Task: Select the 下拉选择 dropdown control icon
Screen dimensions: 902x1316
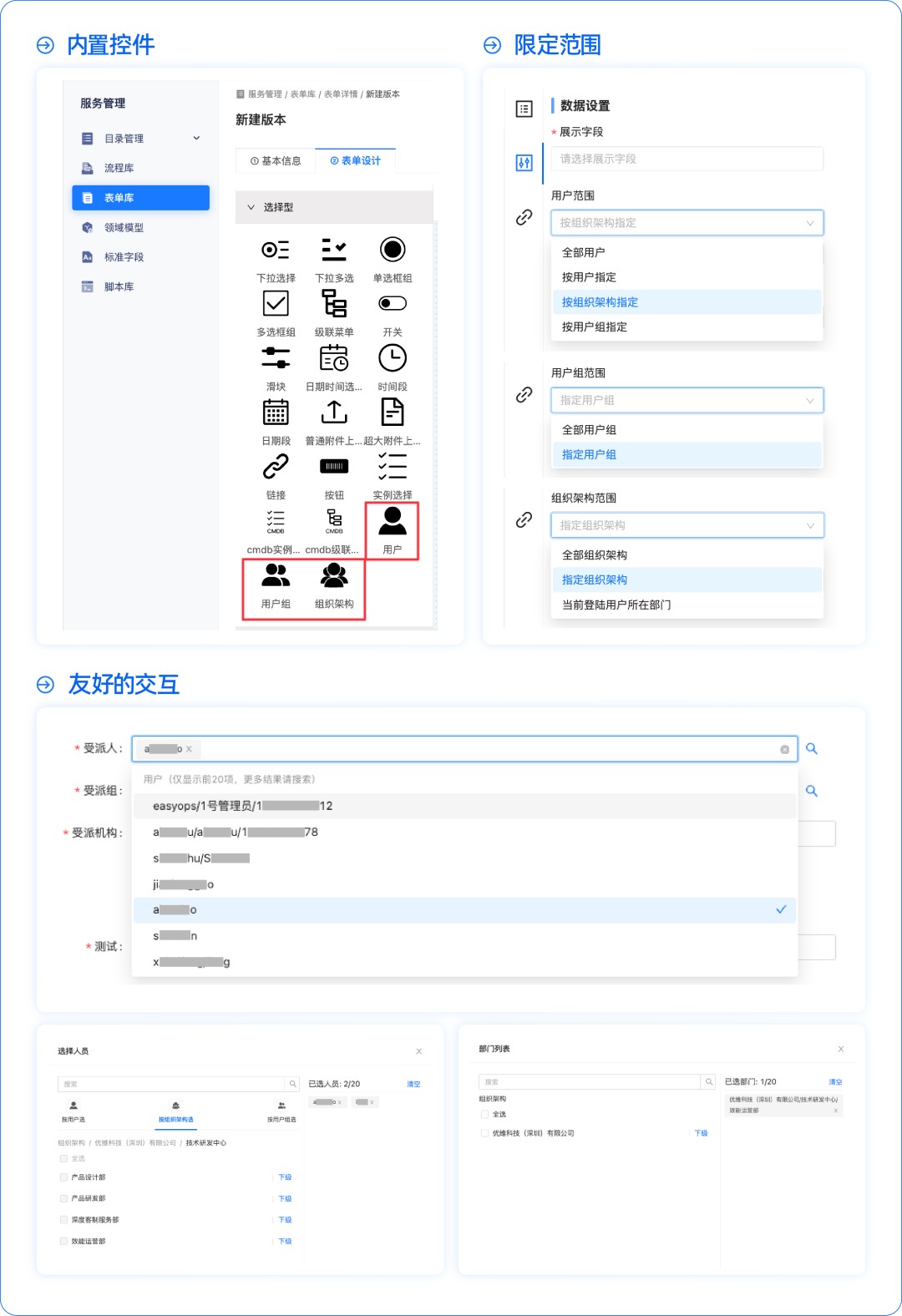Action: [x=276, y=250]
